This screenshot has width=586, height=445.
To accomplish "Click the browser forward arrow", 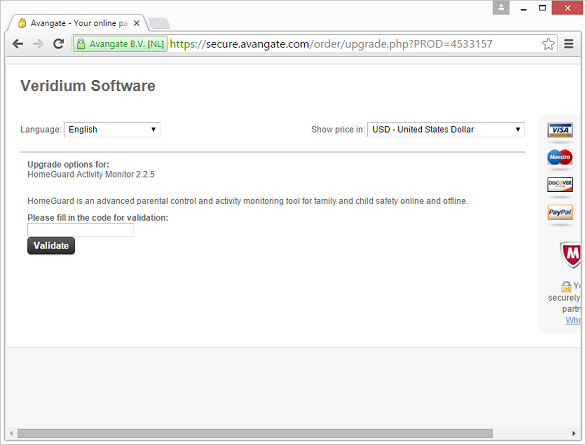I will (x=38, y=44).
